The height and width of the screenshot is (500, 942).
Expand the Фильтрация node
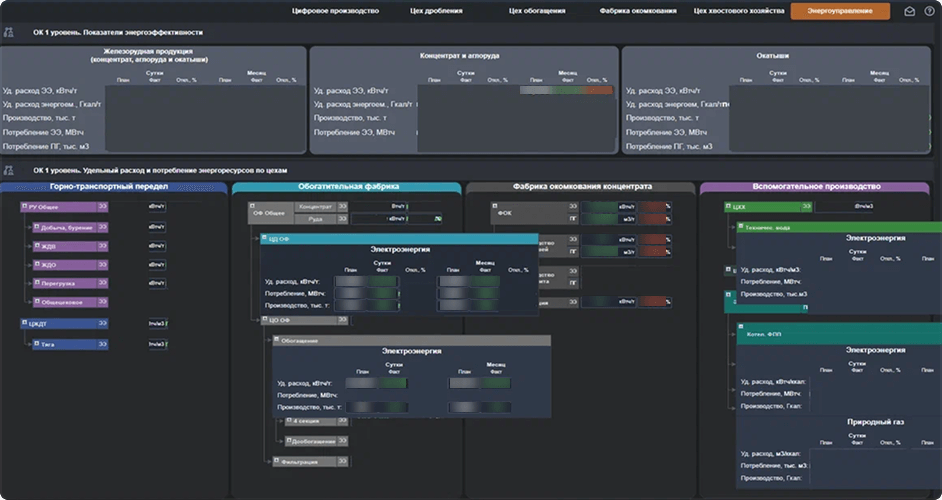click(277, 461)
